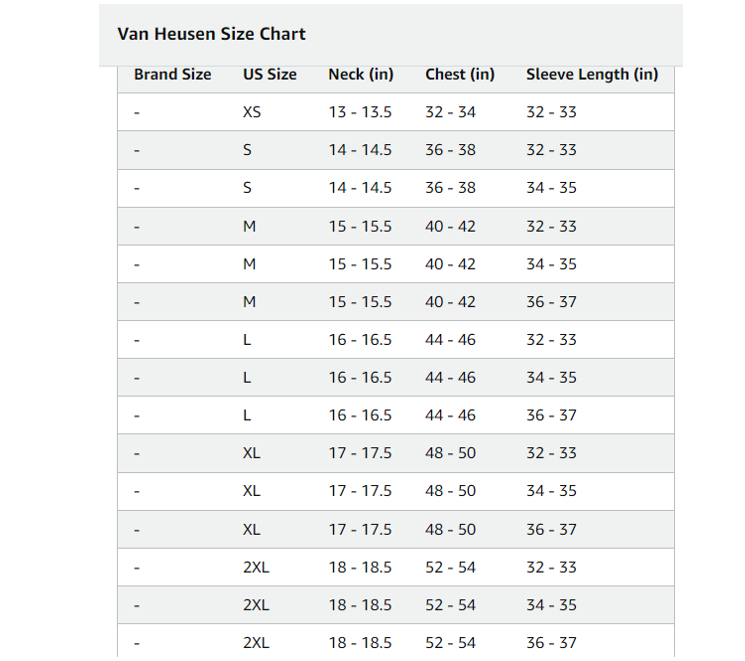Click the first 48 - 50 chest cell
Screen dimensions: 745x661
pos(450,453)
